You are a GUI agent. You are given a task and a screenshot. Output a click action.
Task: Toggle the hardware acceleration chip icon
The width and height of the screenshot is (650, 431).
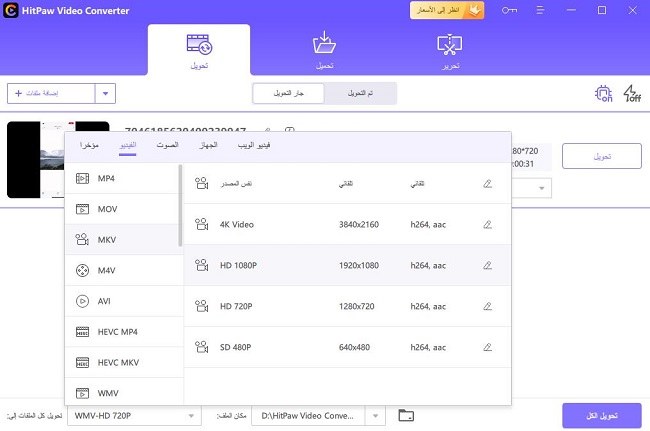[604, 93]
